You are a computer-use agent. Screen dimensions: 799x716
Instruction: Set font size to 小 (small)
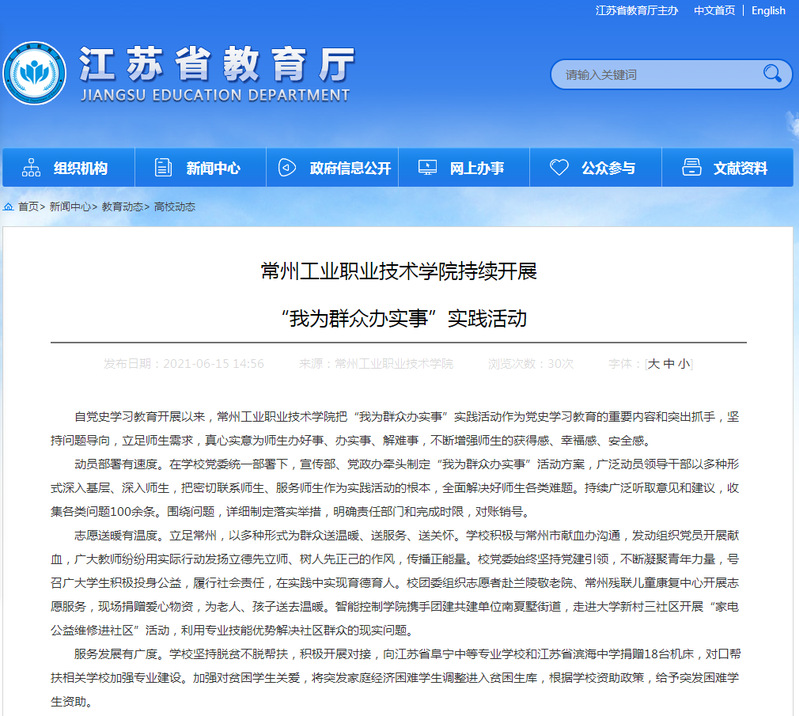pyautogui.click(x=683, y=364)
